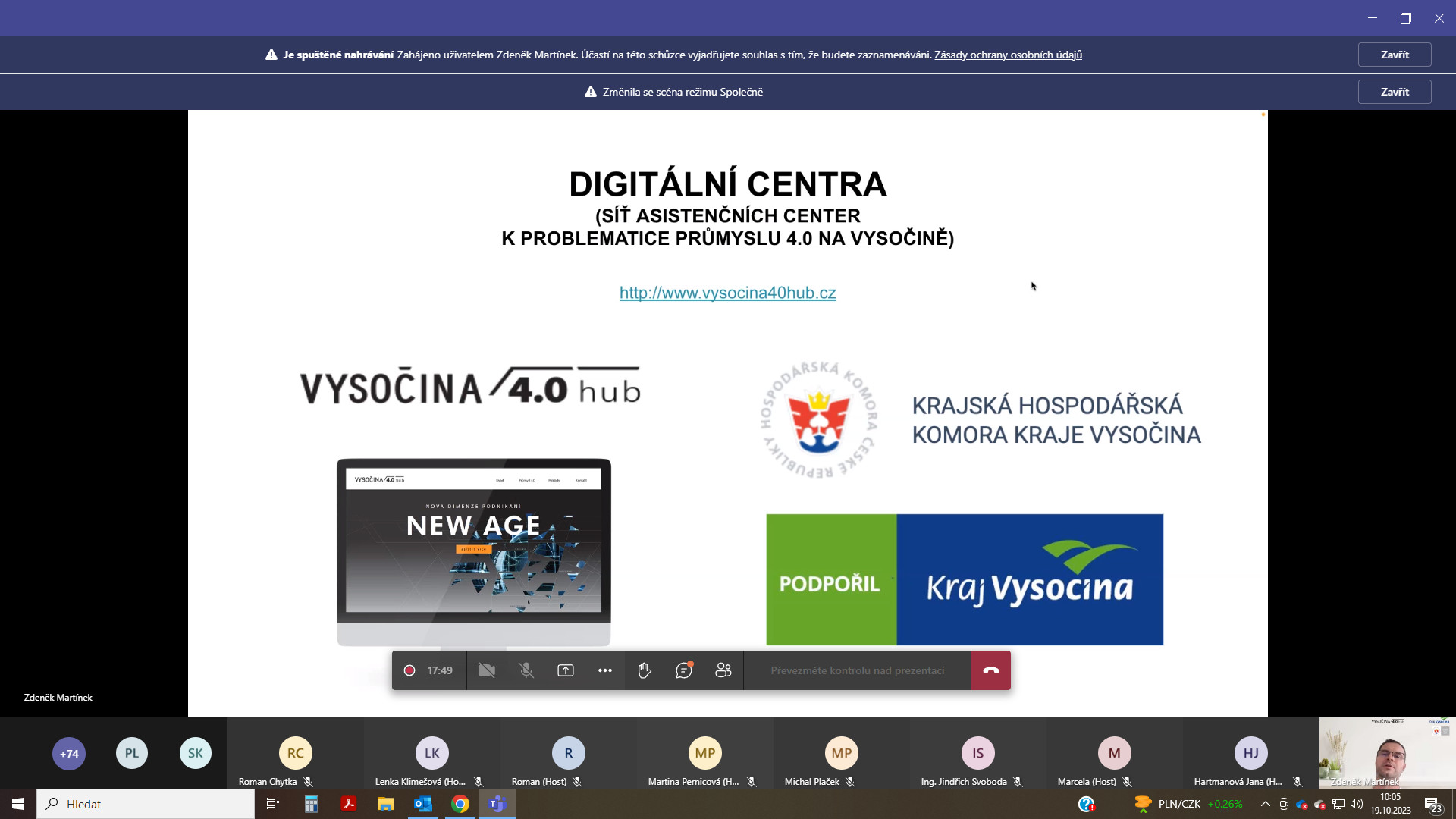Open File Explorer from the taskbar
This screenshot has width=1456, height=819.
[x=386, y=804]
